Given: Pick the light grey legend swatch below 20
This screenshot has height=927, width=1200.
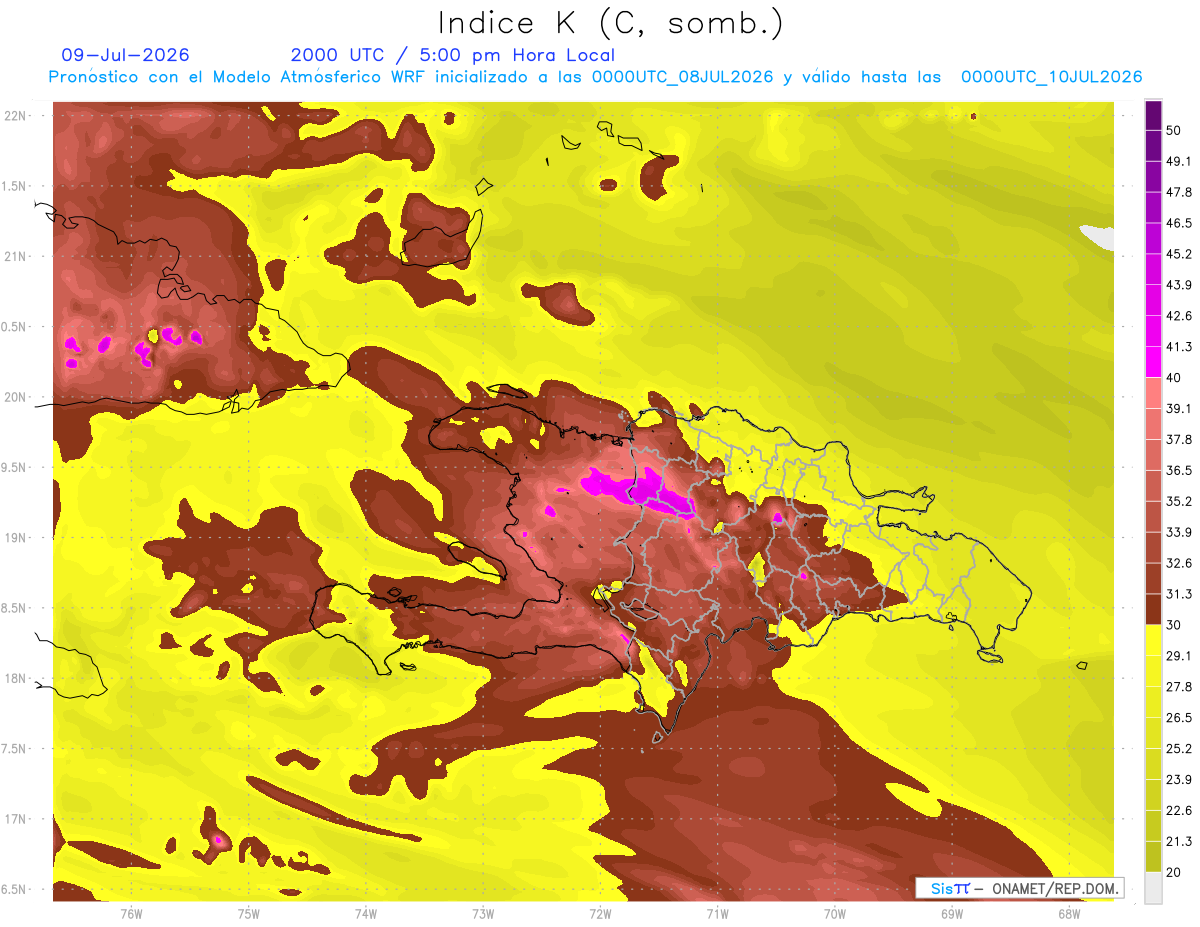Looking at the screenshot, I should tap(1153, 887).
